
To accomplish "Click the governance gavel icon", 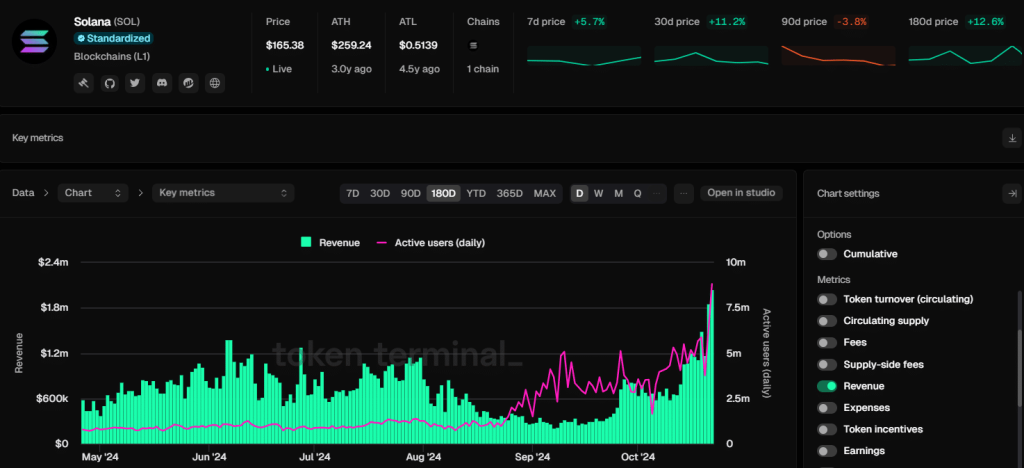I will 83,84.
